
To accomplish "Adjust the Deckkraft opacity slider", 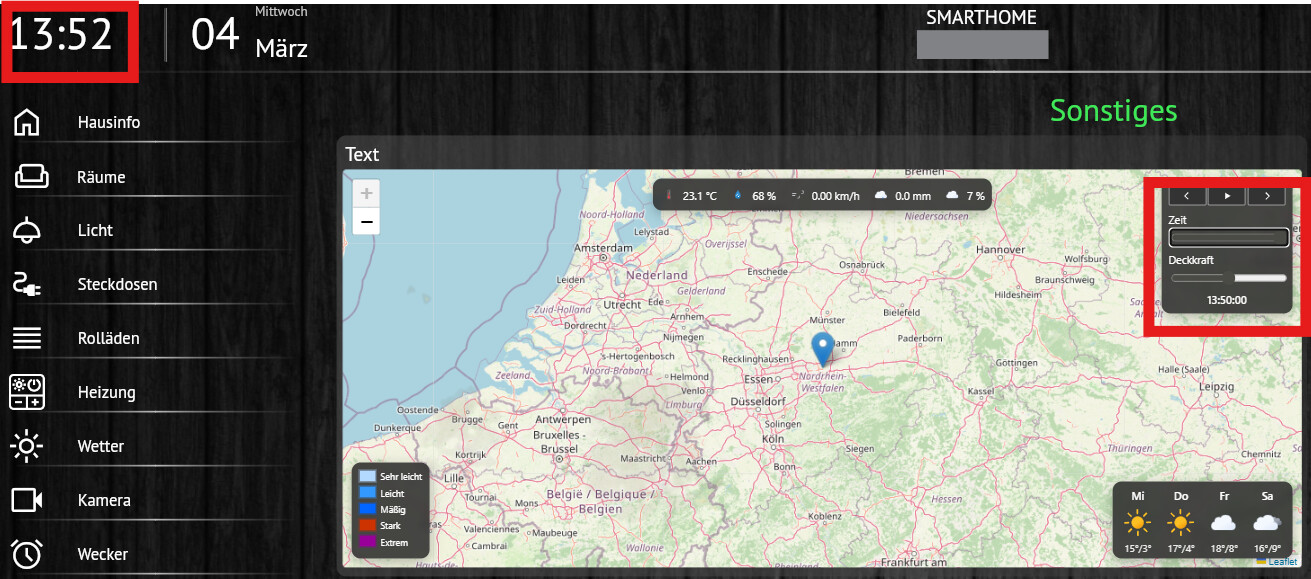I will click(1228, 278).
